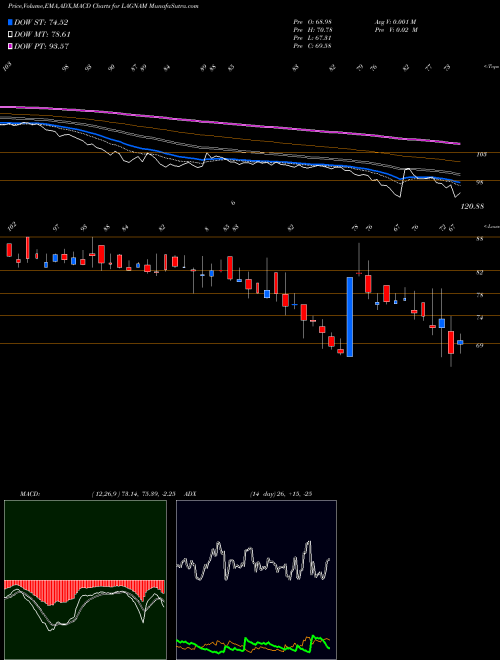The width and height of the screenshot is (500, 660).
Task: Click the 103 price axis label
Action: pos(481,155)
